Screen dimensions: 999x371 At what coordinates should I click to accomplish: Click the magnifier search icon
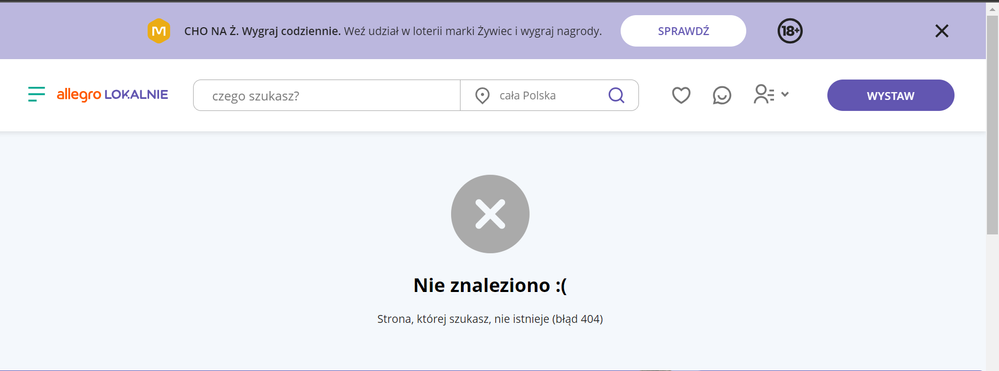tap(616, 96)
